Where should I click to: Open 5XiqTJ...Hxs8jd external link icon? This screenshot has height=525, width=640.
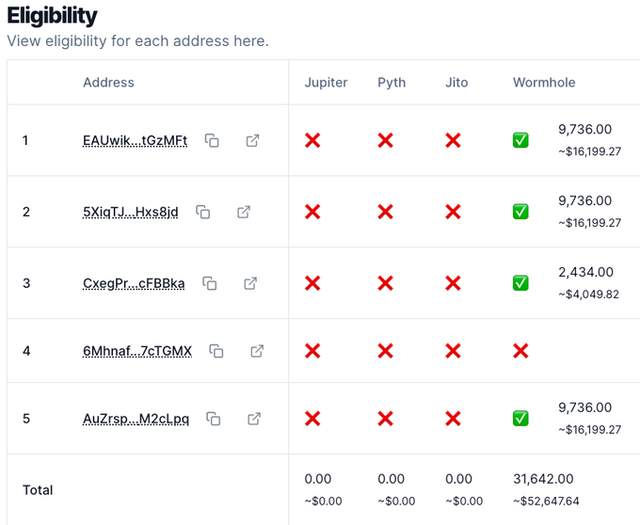[x=244, y=212]
